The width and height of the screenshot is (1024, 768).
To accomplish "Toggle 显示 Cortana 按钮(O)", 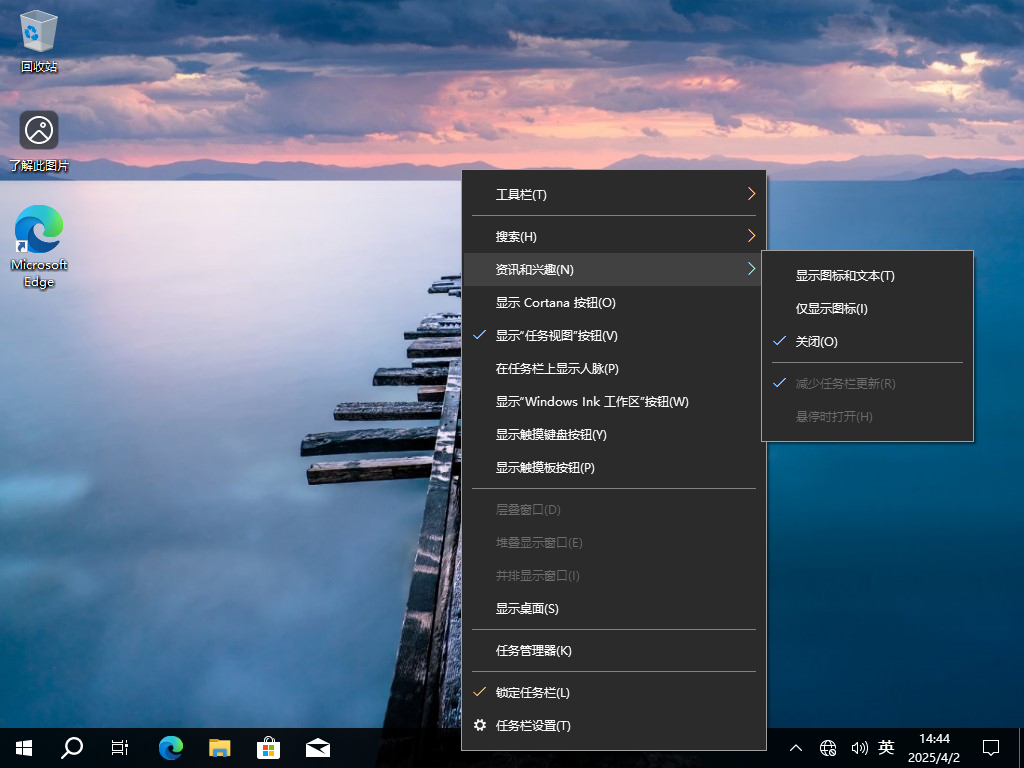I will (614, 302).
